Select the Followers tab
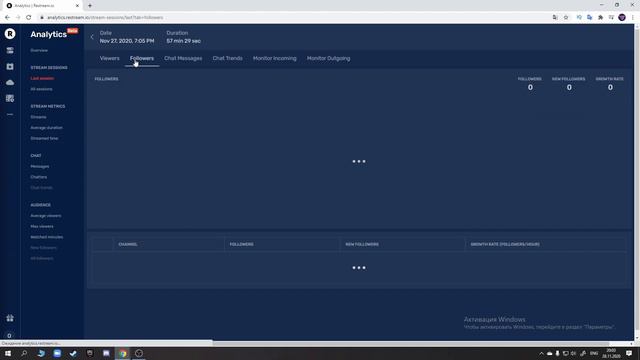The image size is (640, 360). (x=142, y=58)
